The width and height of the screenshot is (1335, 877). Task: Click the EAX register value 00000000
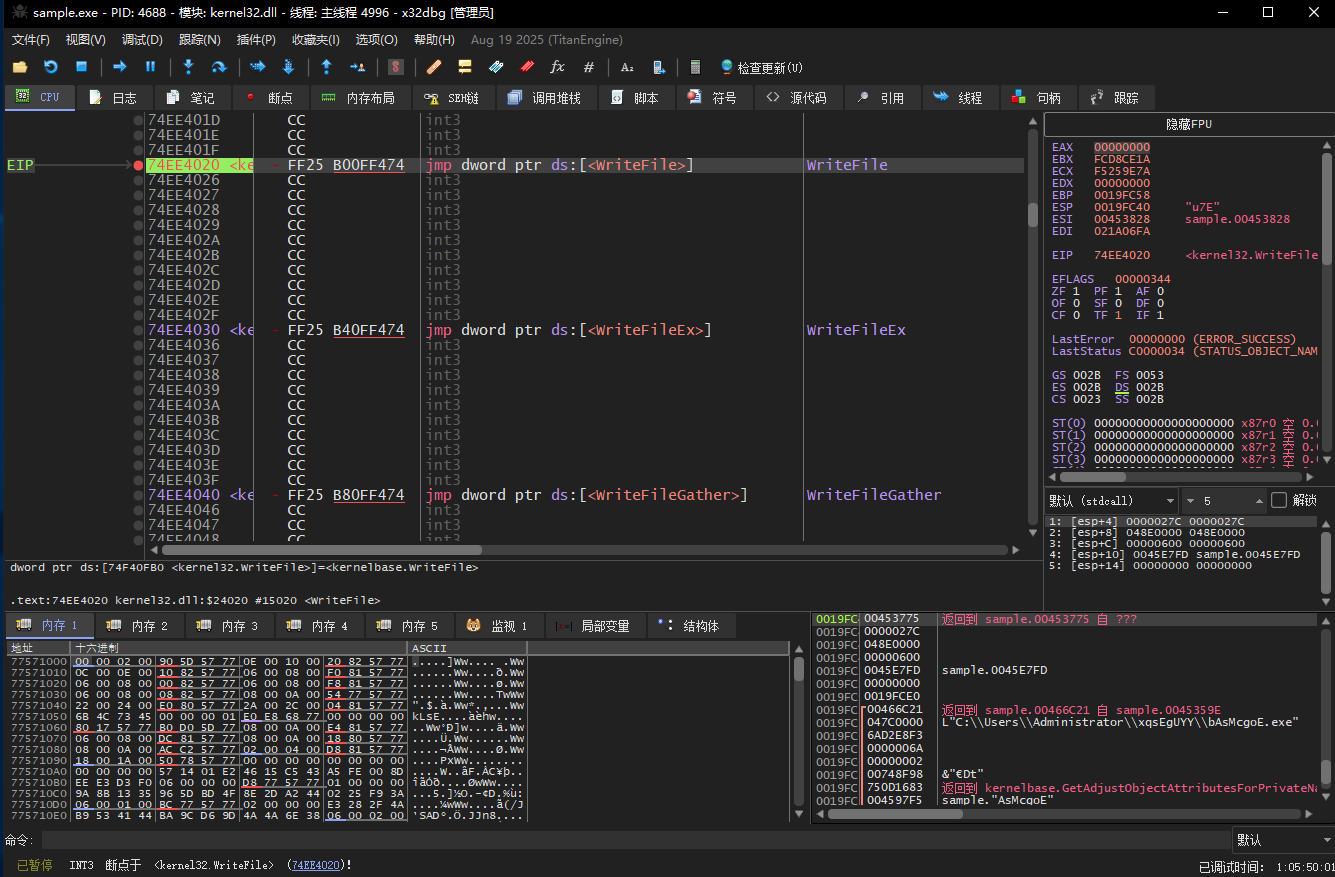[1122, 147]
